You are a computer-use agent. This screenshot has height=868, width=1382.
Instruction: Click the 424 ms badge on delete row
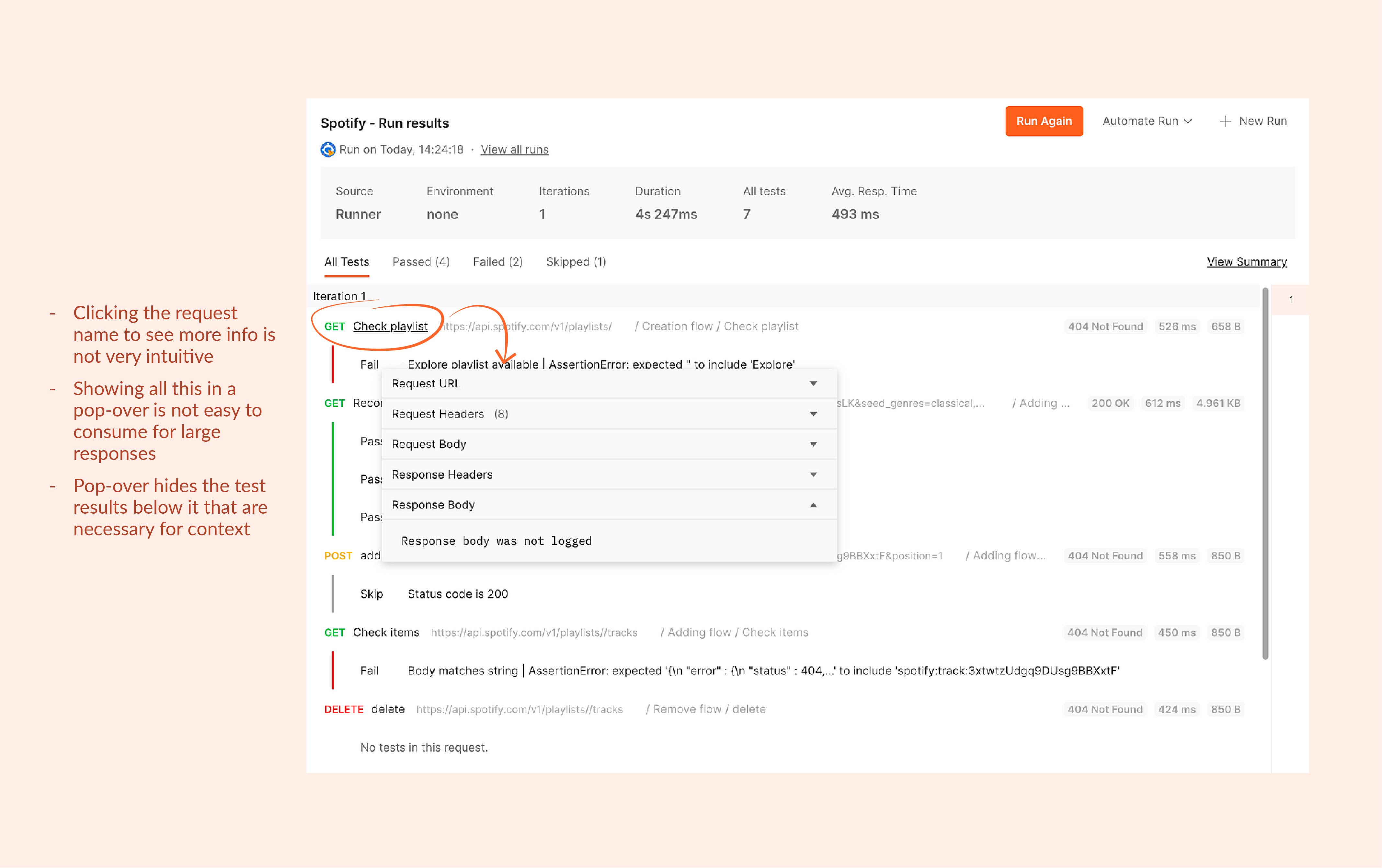(x=1176, y=709)
